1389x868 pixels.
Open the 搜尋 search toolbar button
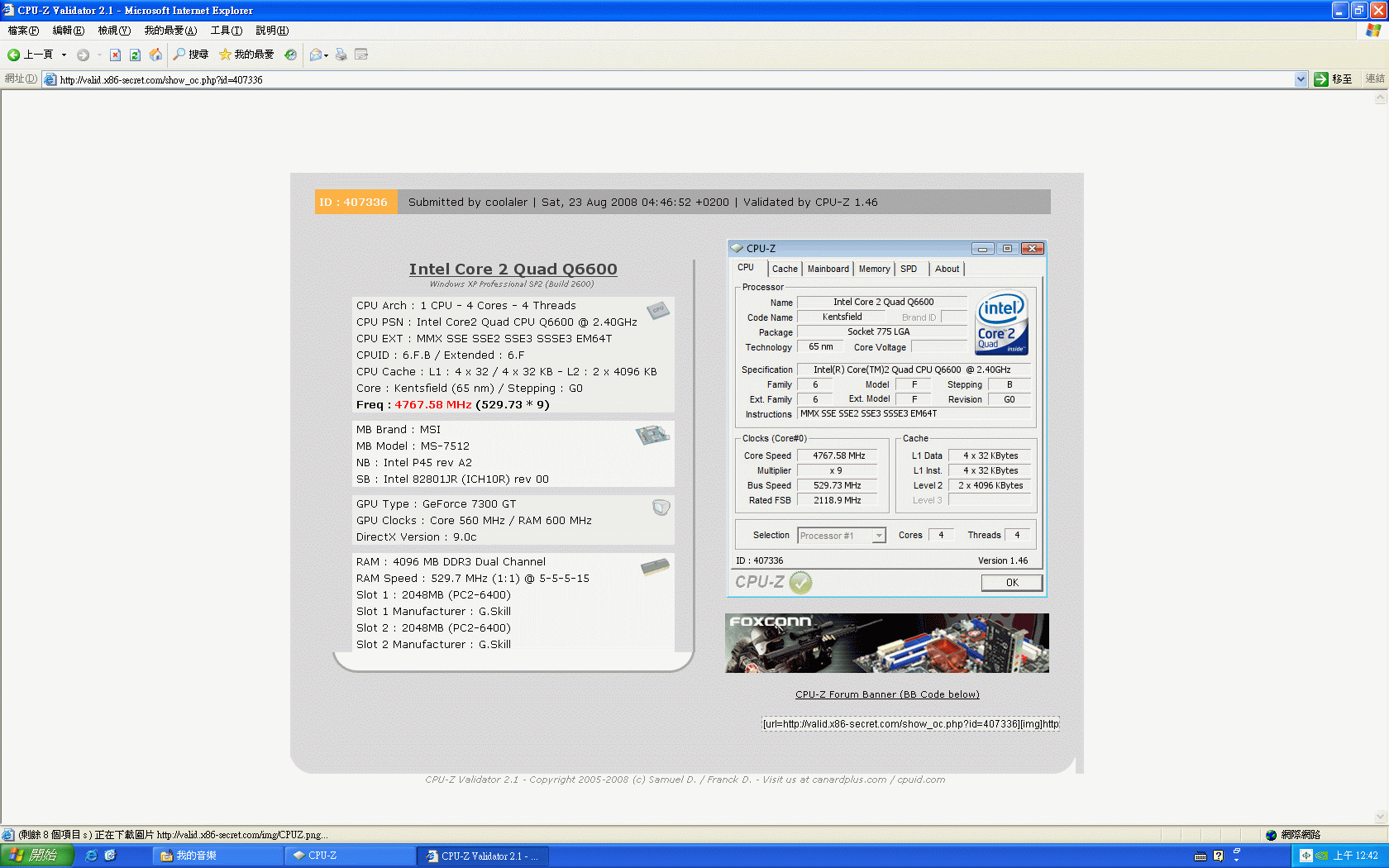click(190, 55)
